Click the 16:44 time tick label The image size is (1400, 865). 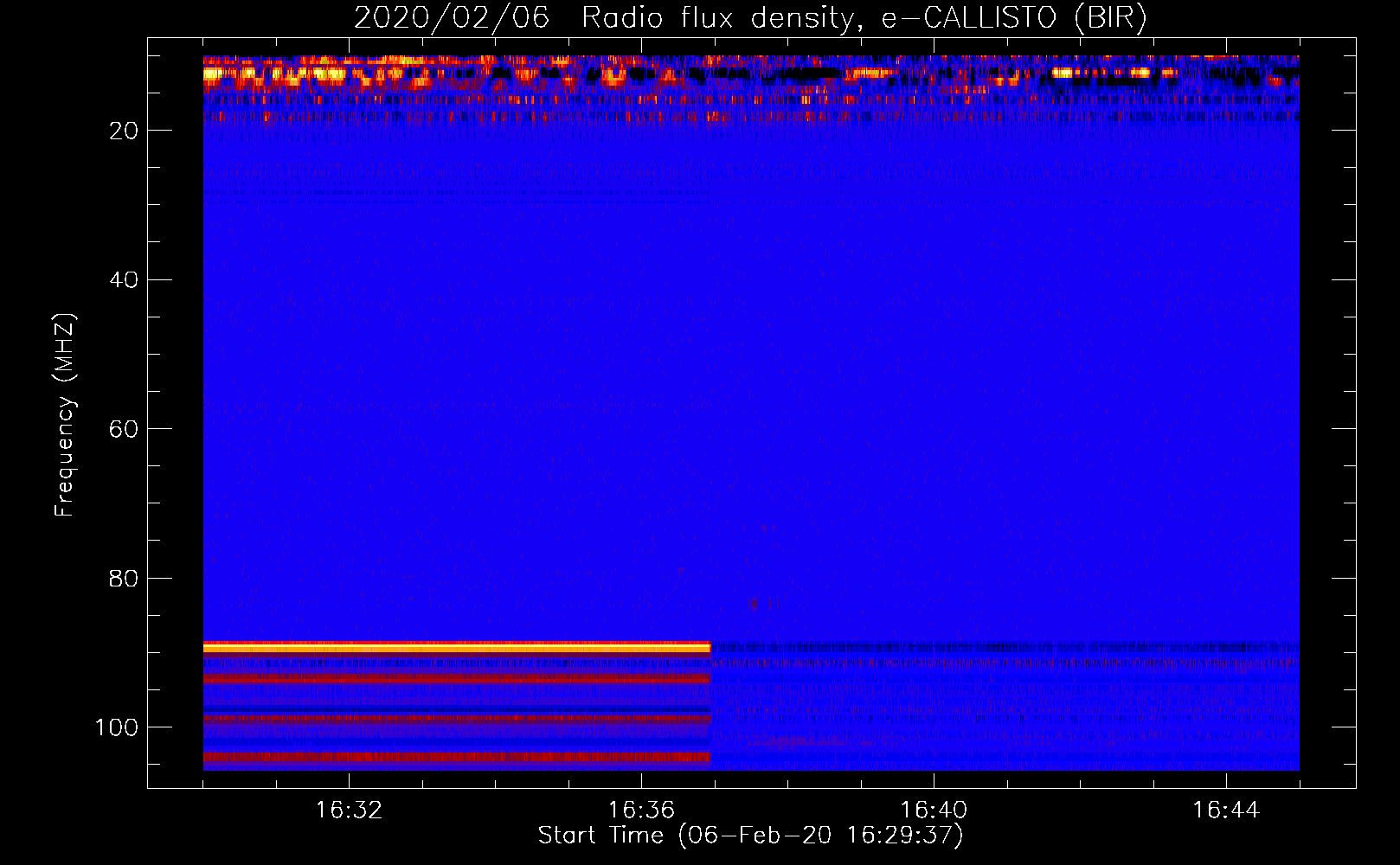[1226, 811]
